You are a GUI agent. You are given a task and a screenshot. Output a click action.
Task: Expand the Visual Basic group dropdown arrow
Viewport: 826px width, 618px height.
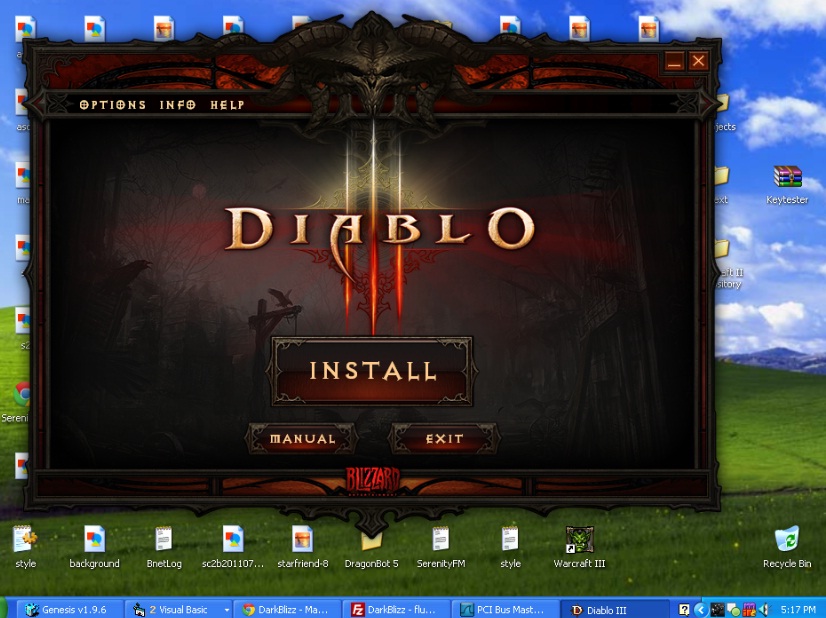point(227,610)
